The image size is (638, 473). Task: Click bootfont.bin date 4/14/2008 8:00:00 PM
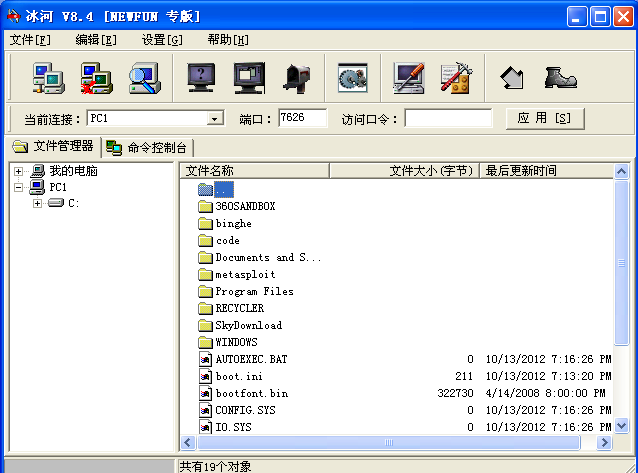click(545, 393)
